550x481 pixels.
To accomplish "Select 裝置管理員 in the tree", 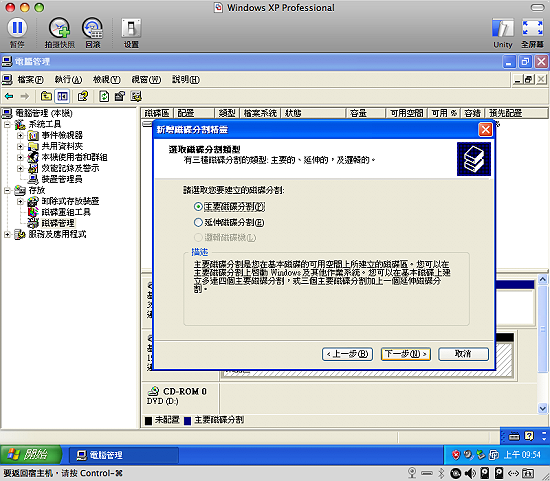I will [x=62, y=179].
